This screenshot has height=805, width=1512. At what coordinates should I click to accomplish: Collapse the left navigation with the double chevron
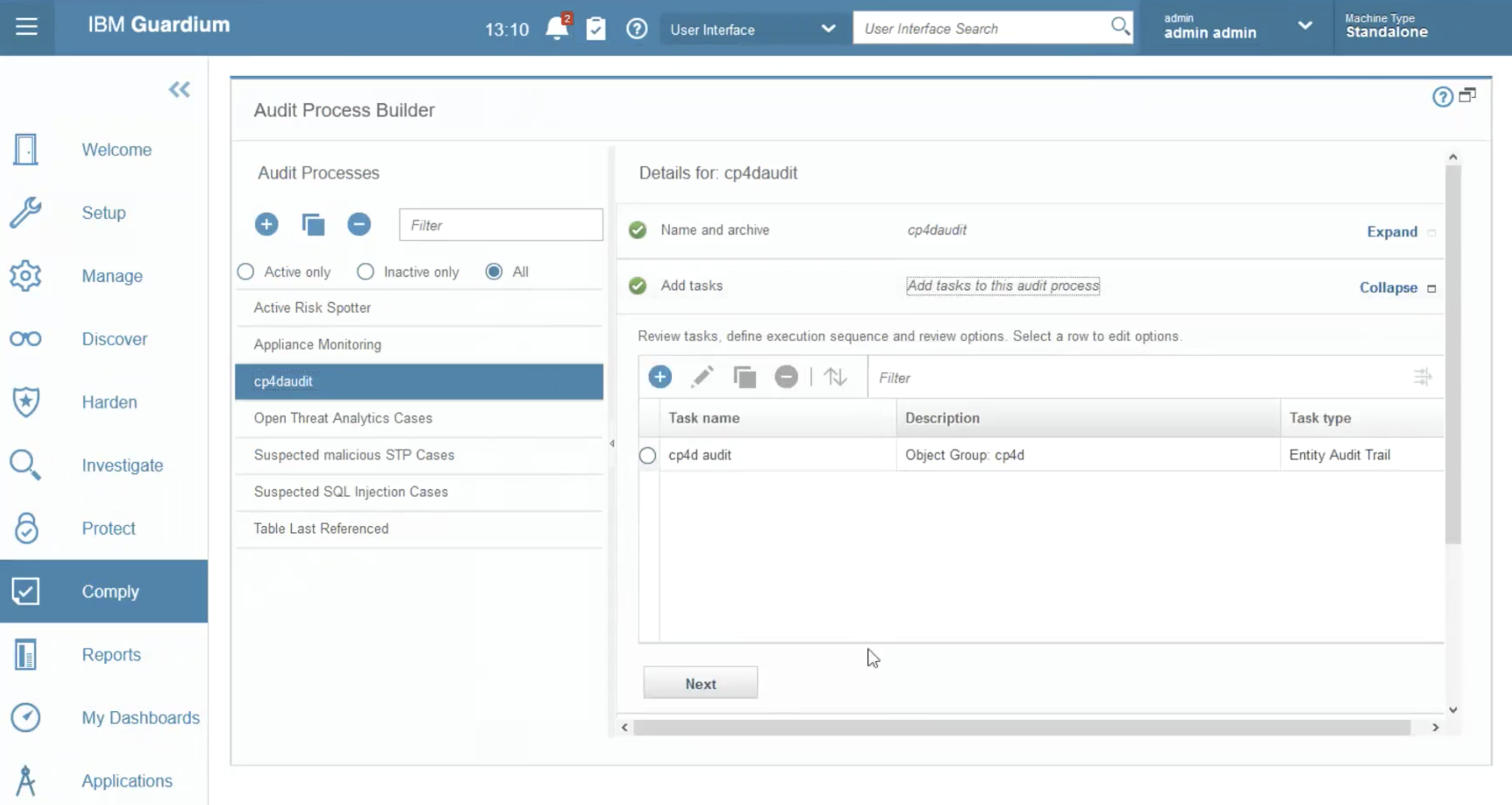click(179, 89)
